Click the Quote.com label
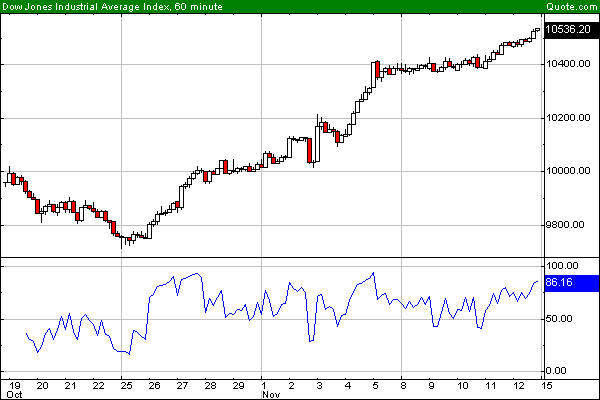 click(x=571, y=7)
